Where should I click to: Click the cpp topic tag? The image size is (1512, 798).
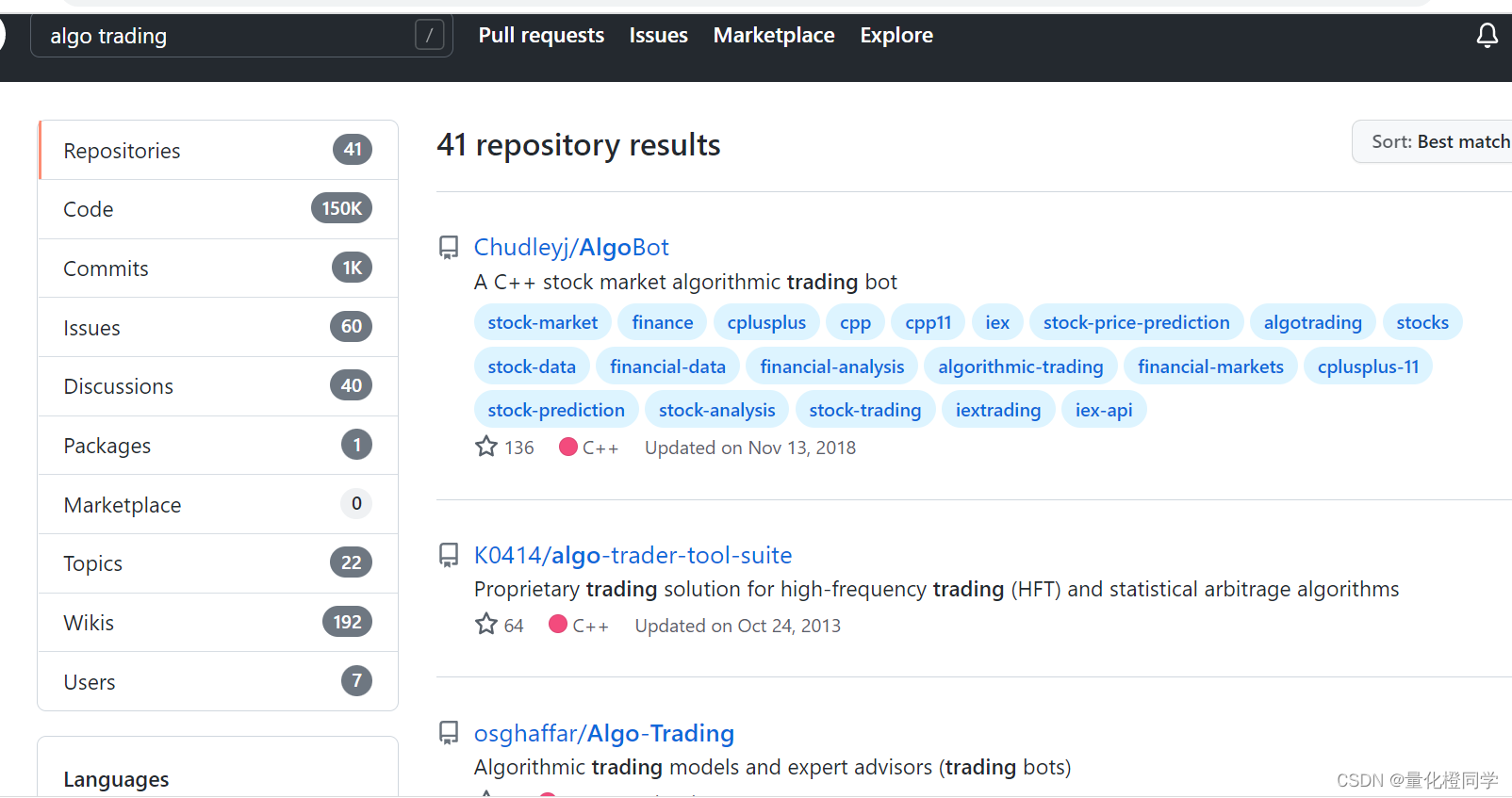(855, 322)
